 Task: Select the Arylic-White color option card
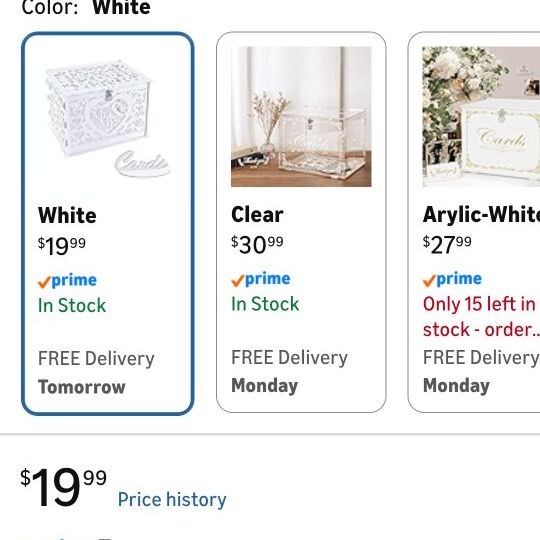coord(474,222)
